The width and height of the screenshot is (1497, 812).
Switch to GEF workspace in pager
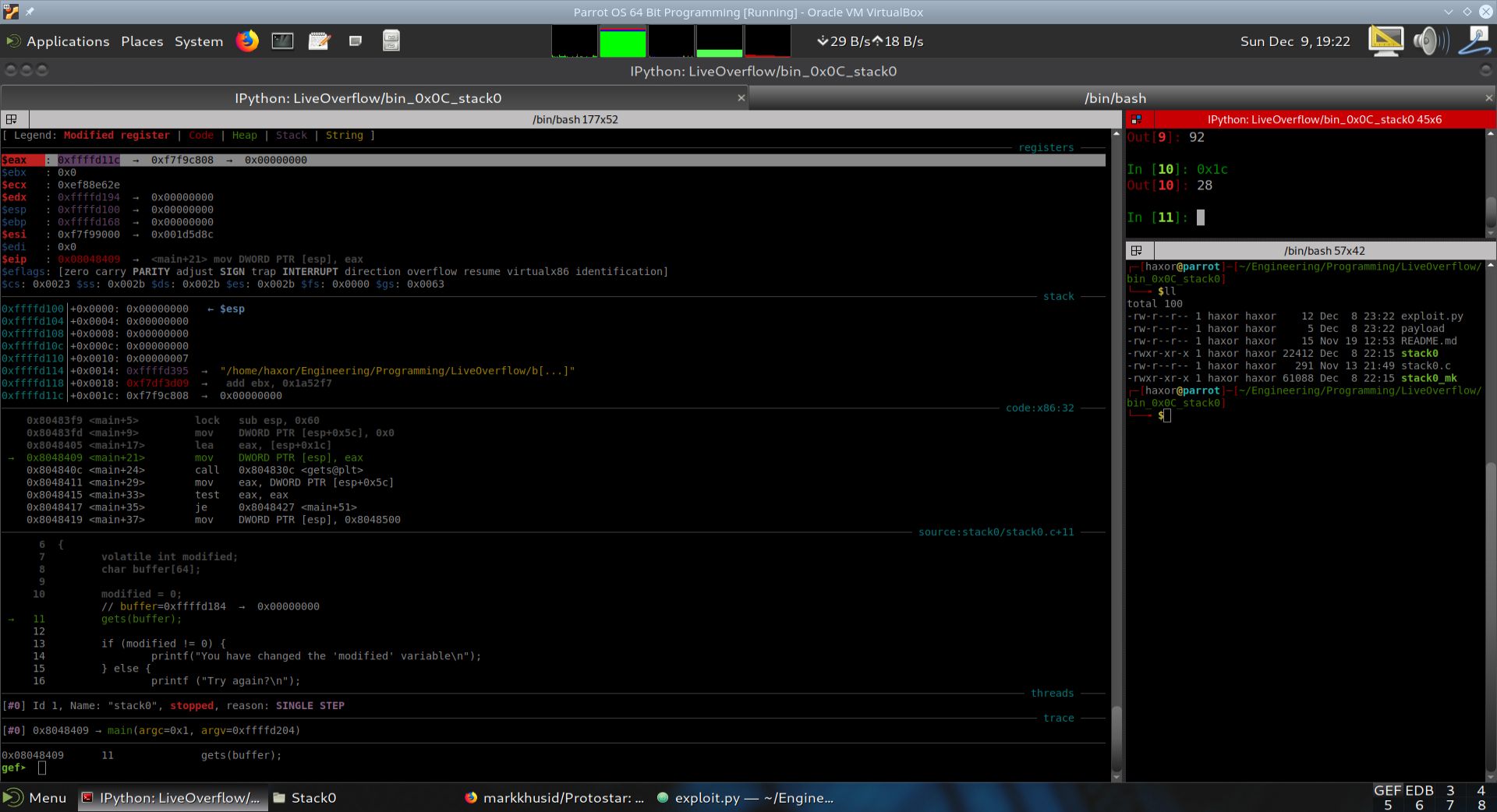coord(1388,790)
